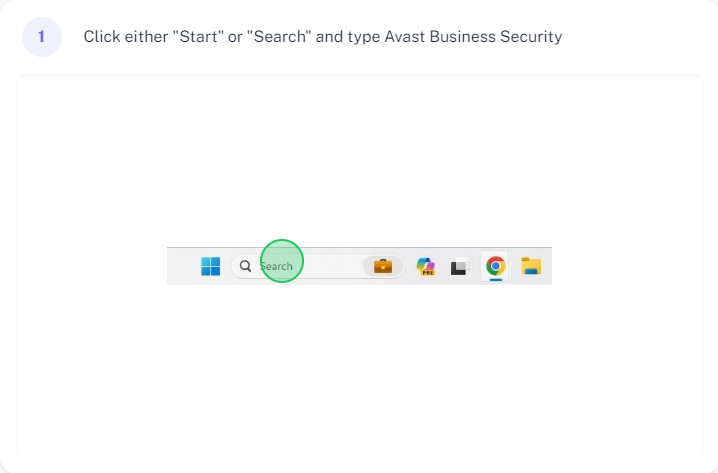718x473 pixels.
Task: Open the Task View icon
Action: tap(460, 266)
